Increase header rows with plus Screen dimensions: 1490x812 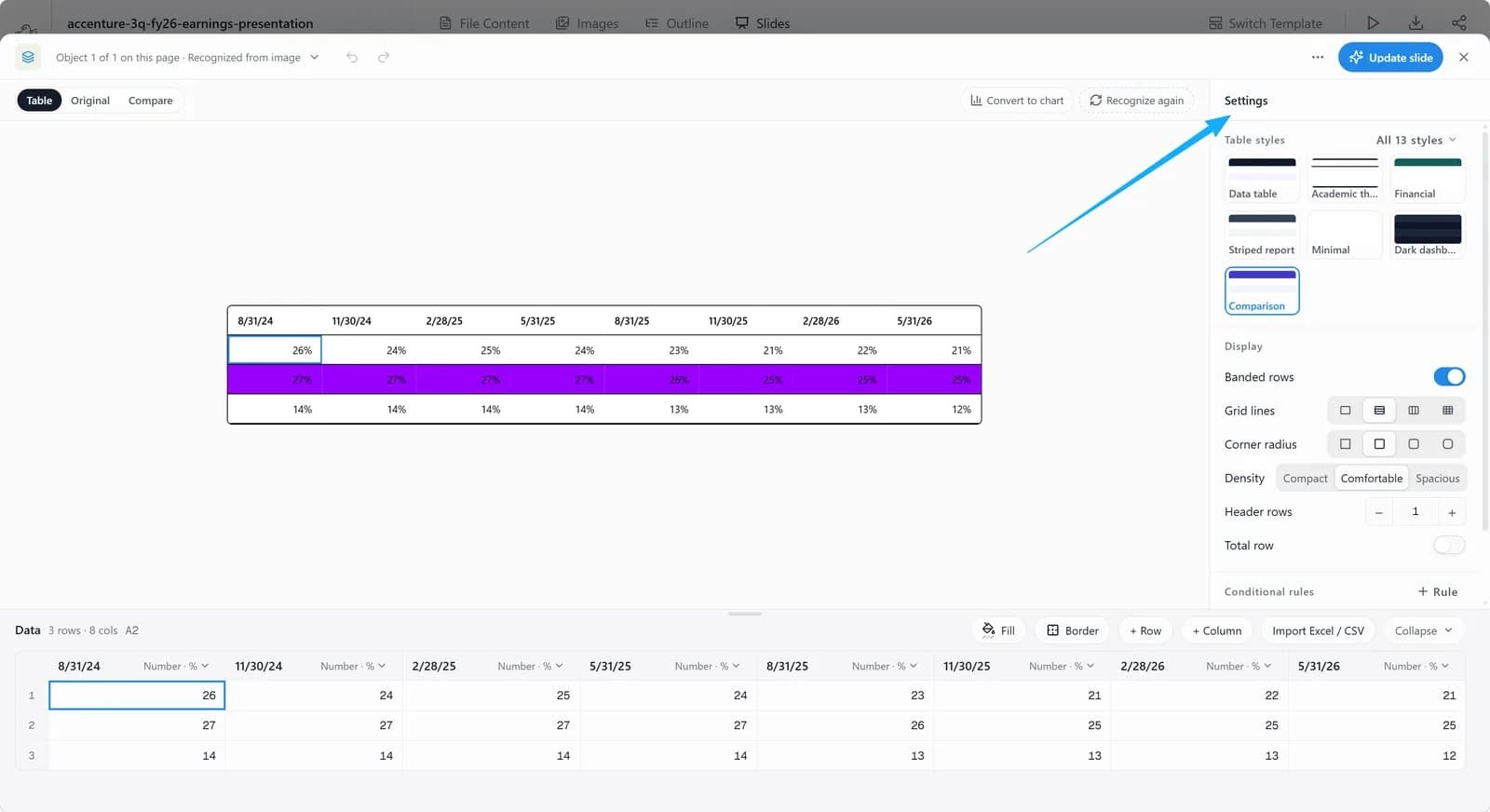click(1452, 512)
